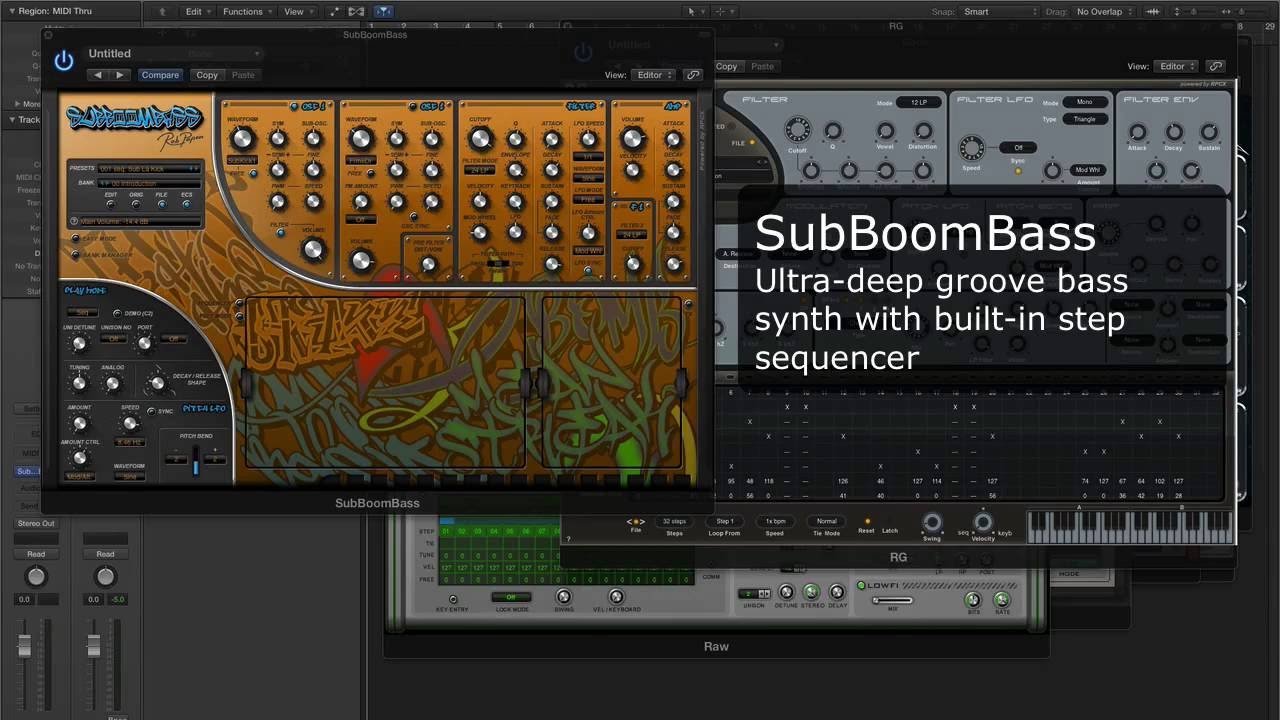1280x720 pixels.
Task: Click the Swing knob in RG sequencer
Action: [932, 522]
